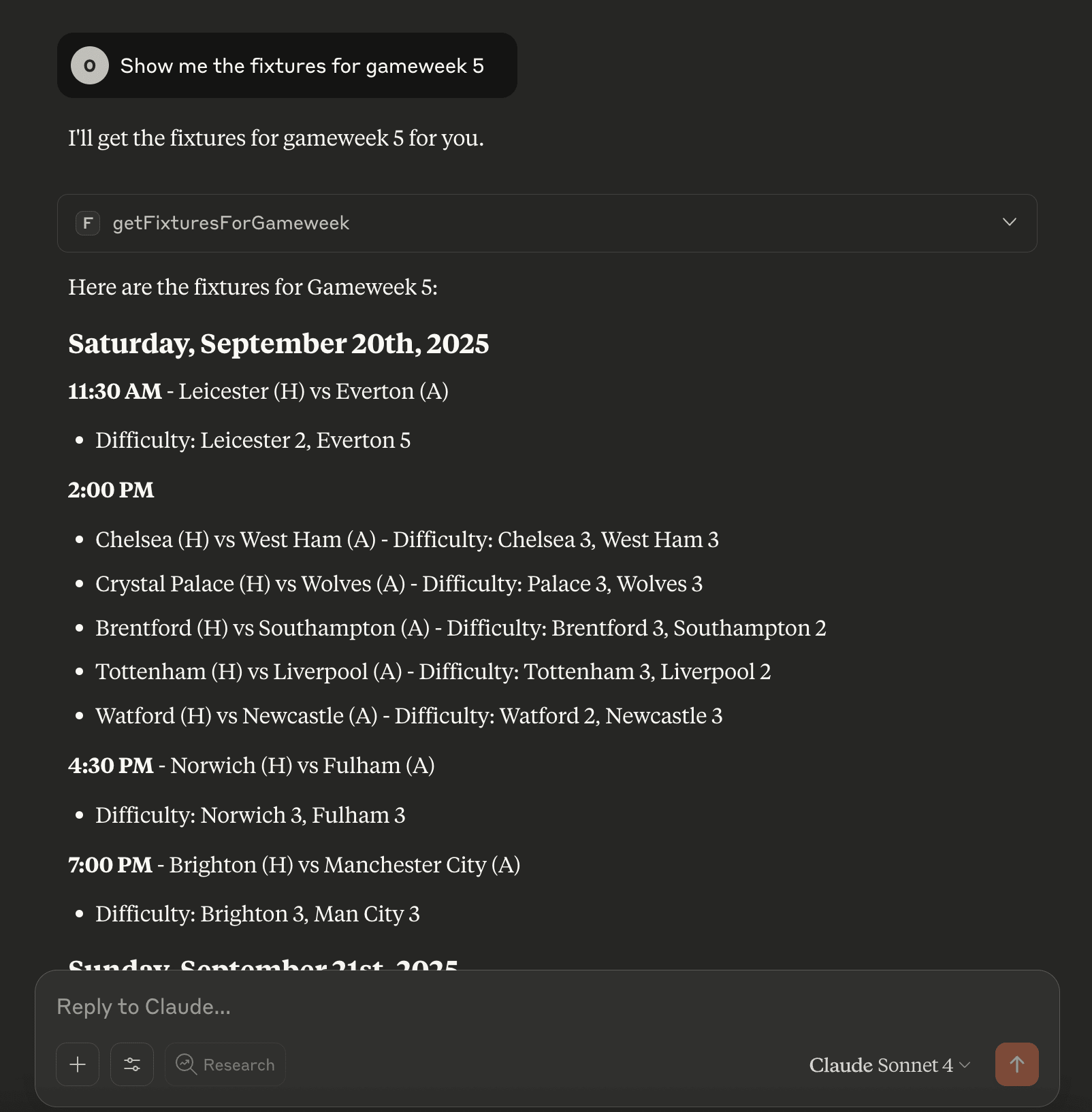Click the Research button

225,1064
